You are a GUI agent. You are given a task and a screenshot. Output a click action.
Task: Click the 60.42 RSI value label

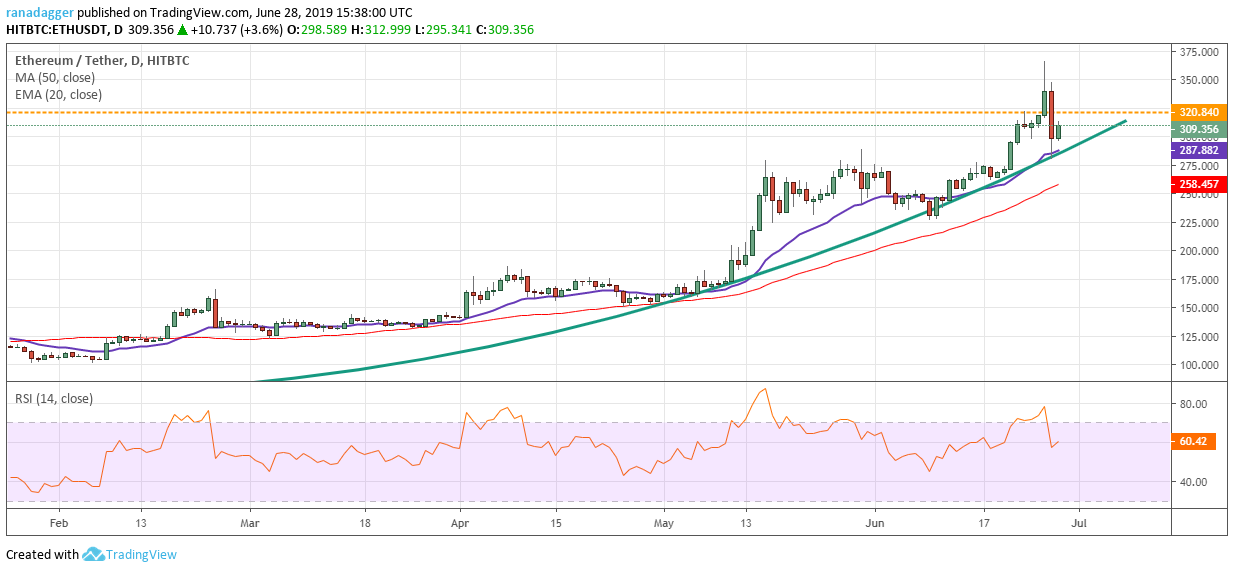click(1192, 442)
